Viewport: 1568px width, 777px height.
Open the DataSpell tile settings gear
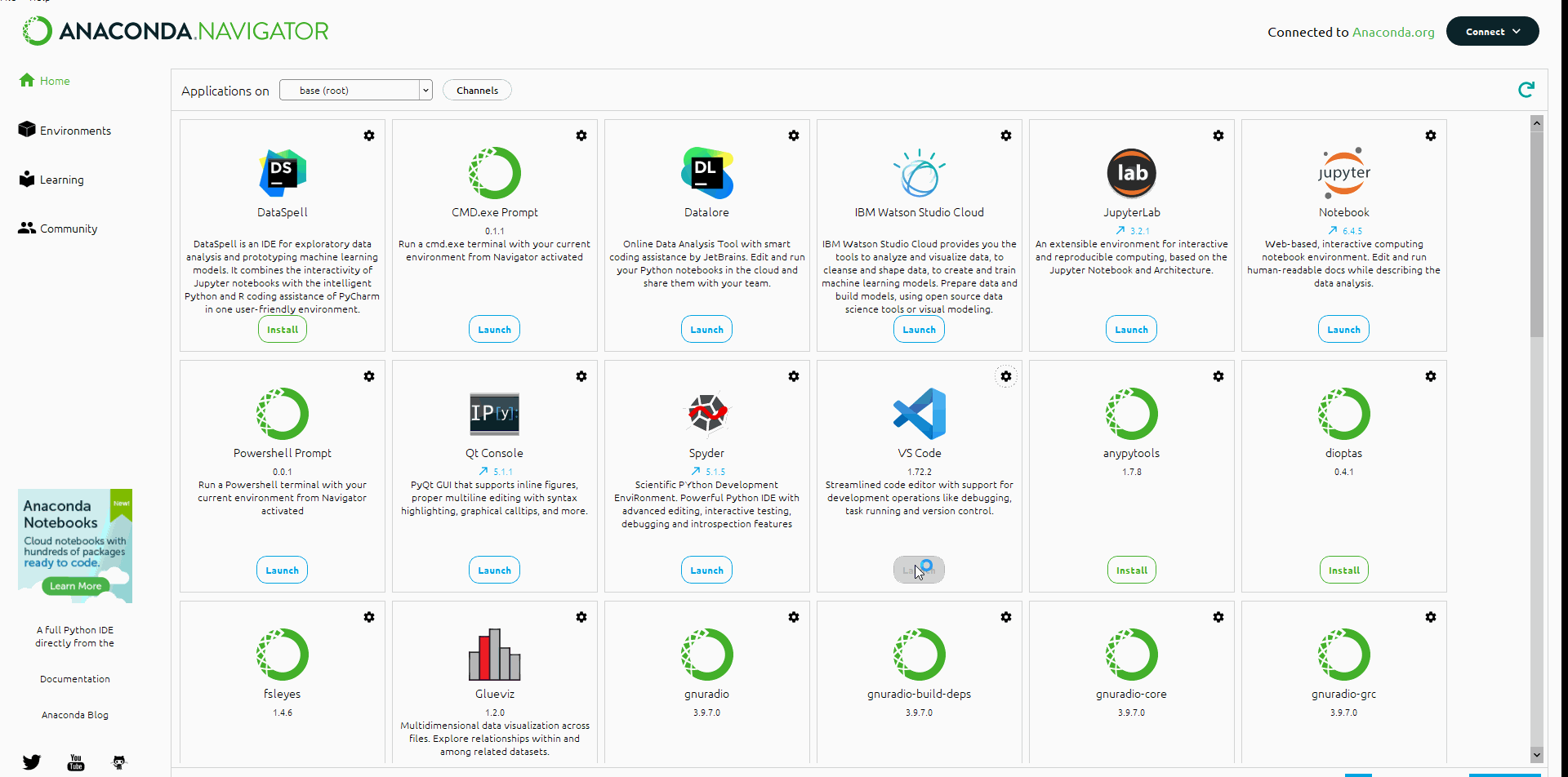pos(369,135)
